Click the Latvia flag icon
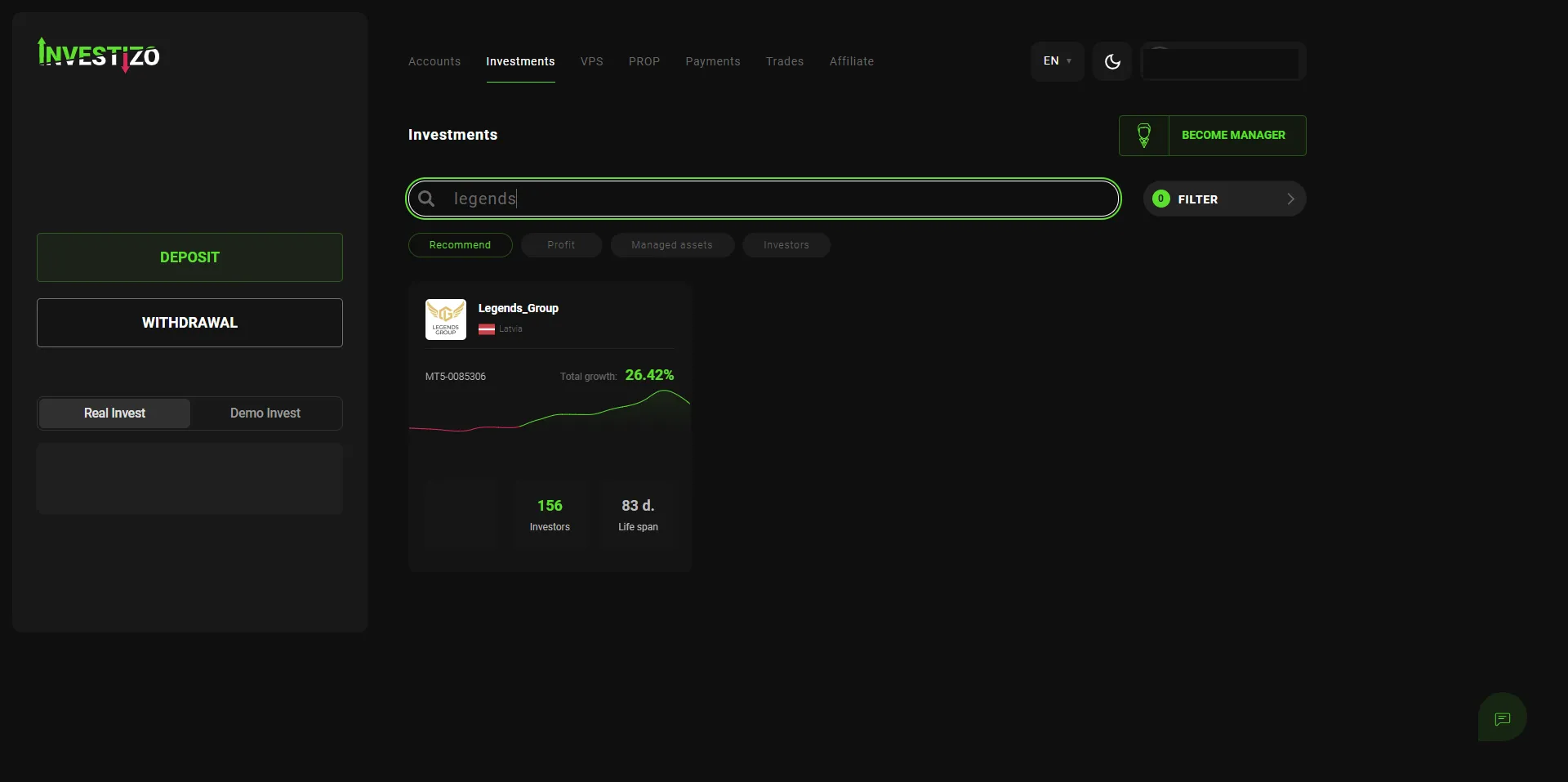 click(x=487, y=329)
